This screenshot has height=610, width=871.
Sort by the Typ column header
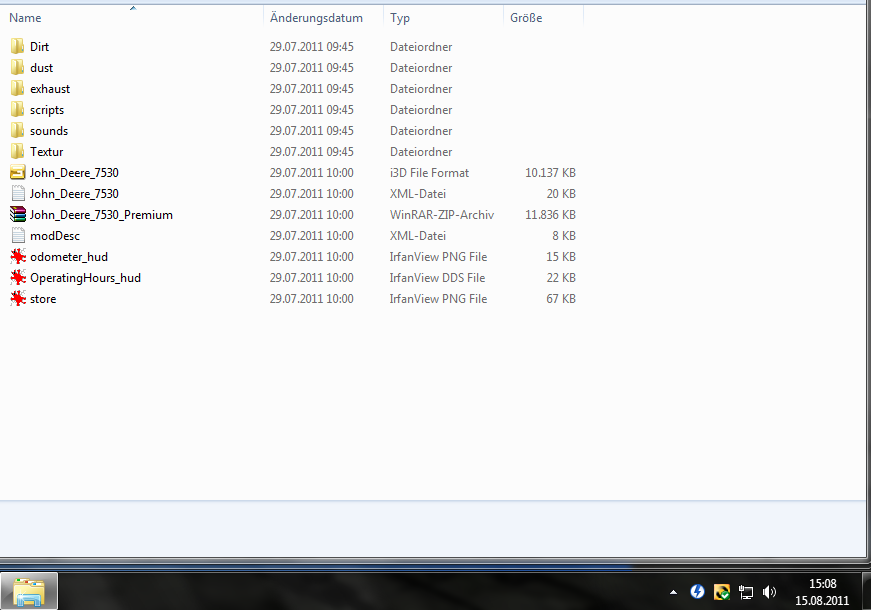point(443,18)
